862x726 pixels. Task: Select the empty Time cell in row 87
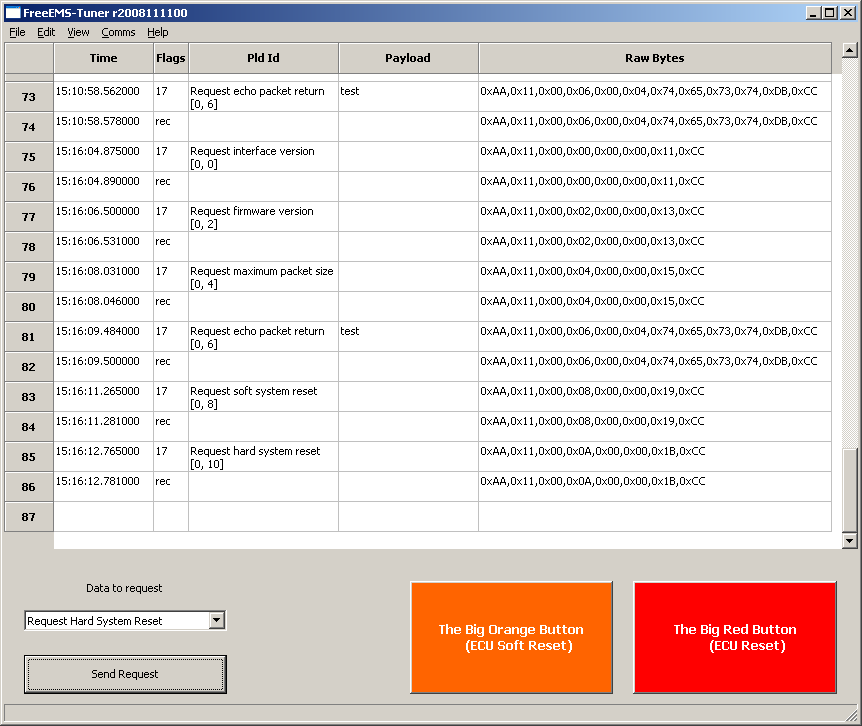coord(103,517)
